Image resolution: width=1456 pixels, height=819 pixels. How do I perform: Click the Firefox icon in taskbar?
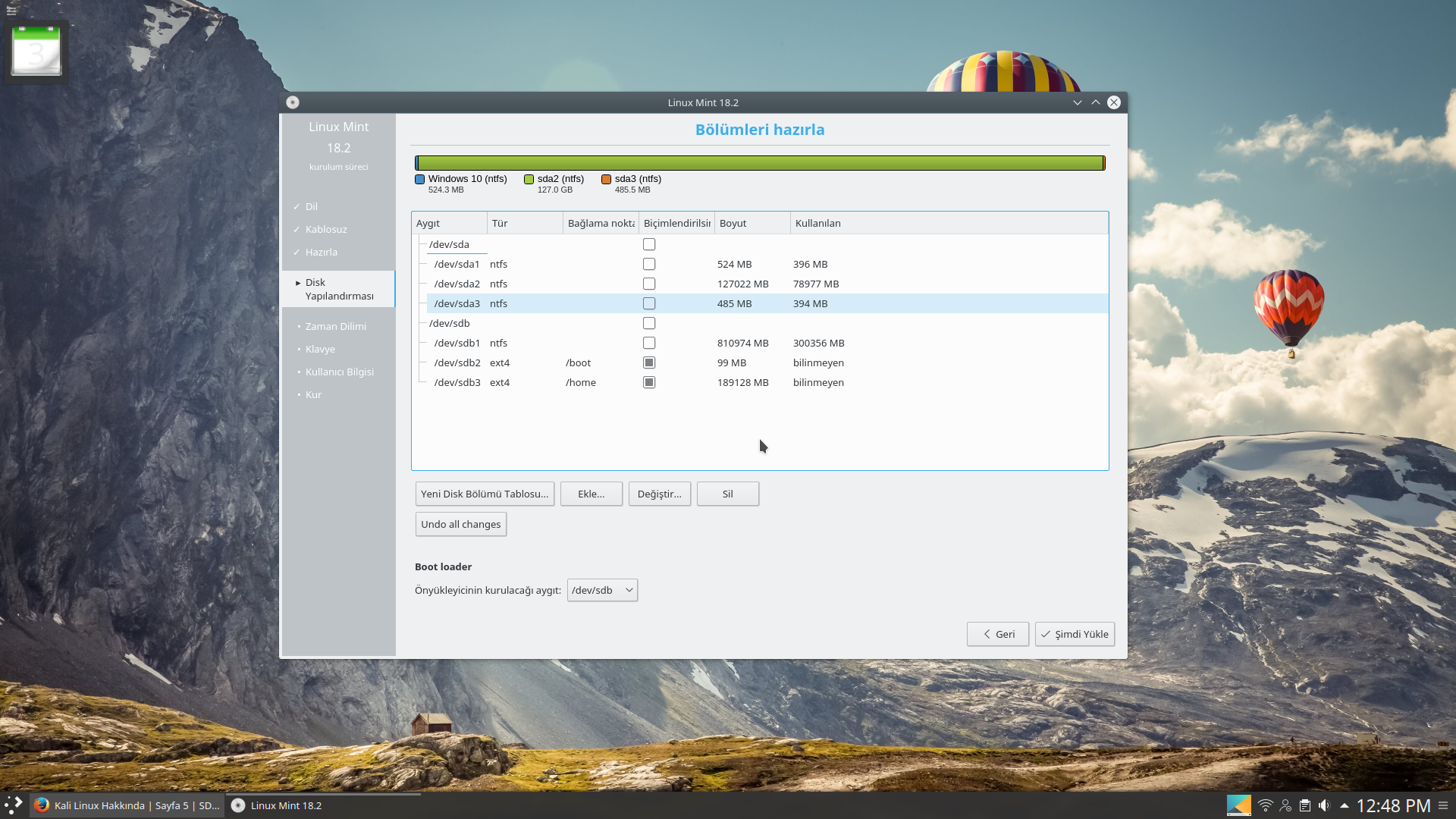point(42,805)
